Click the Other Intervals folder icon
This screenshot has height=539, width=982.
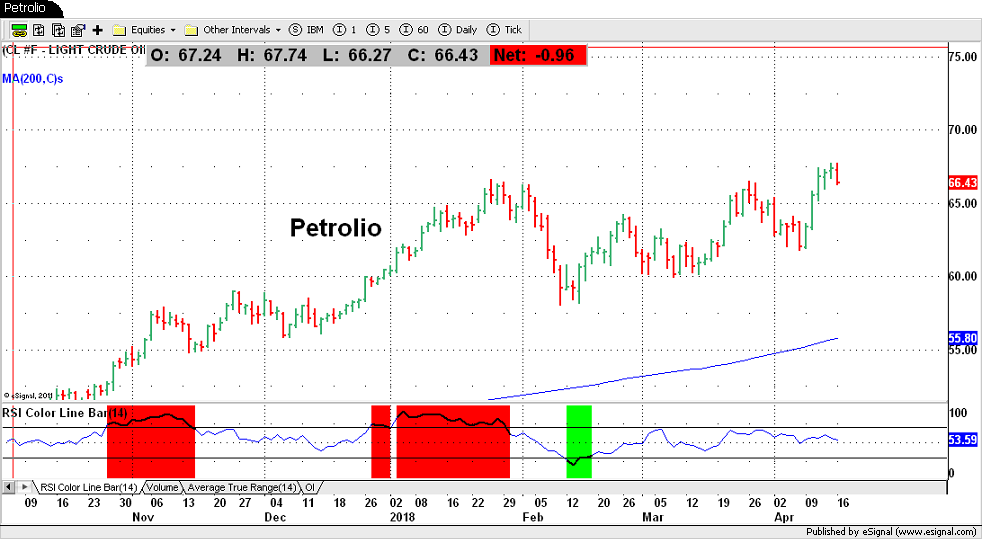pos(192,30)
